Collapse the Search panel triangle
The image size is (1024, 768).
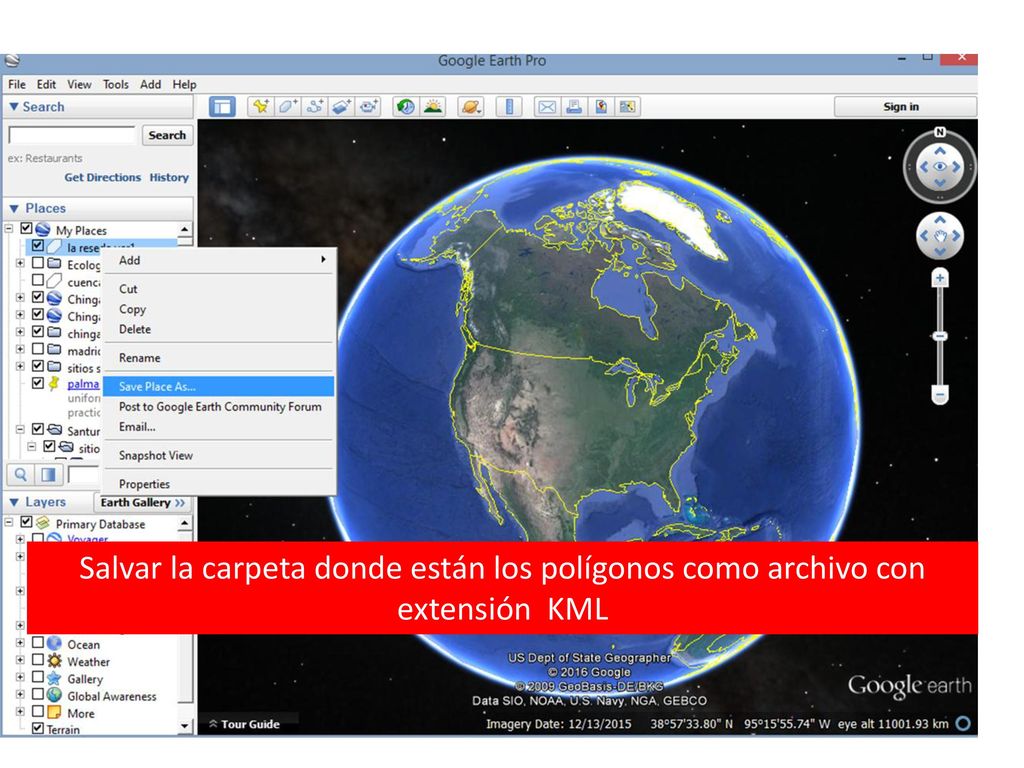[x=14, y=106]
